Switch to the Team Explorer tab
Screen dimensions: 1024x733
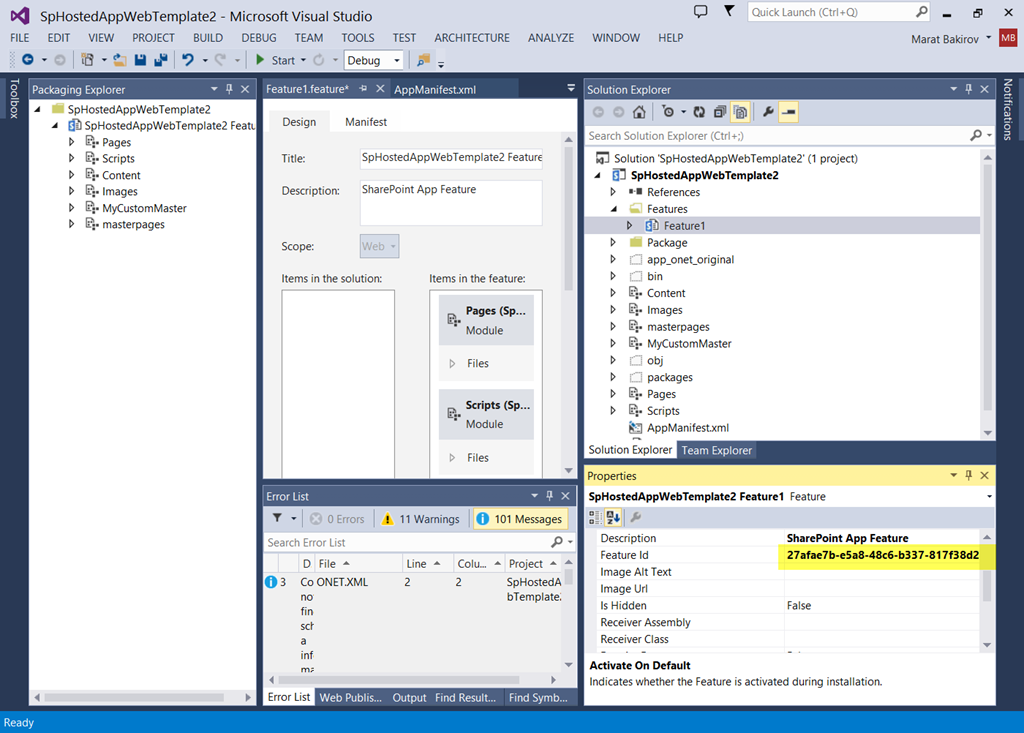click(x=716, y=450)
